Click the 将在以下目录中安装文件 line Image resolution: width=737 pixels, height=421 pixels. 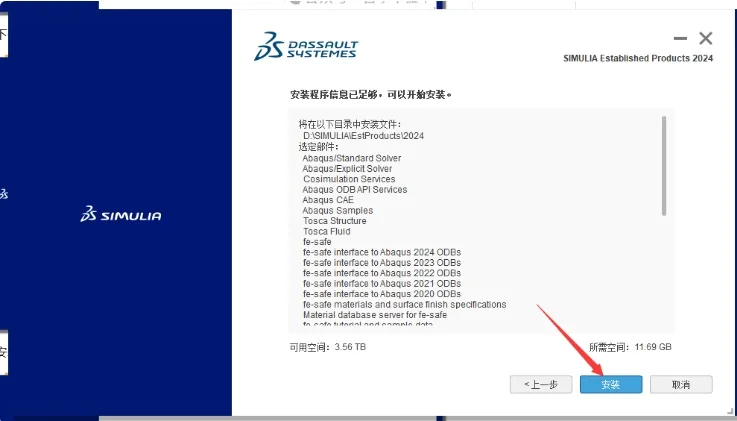(350, 125)
